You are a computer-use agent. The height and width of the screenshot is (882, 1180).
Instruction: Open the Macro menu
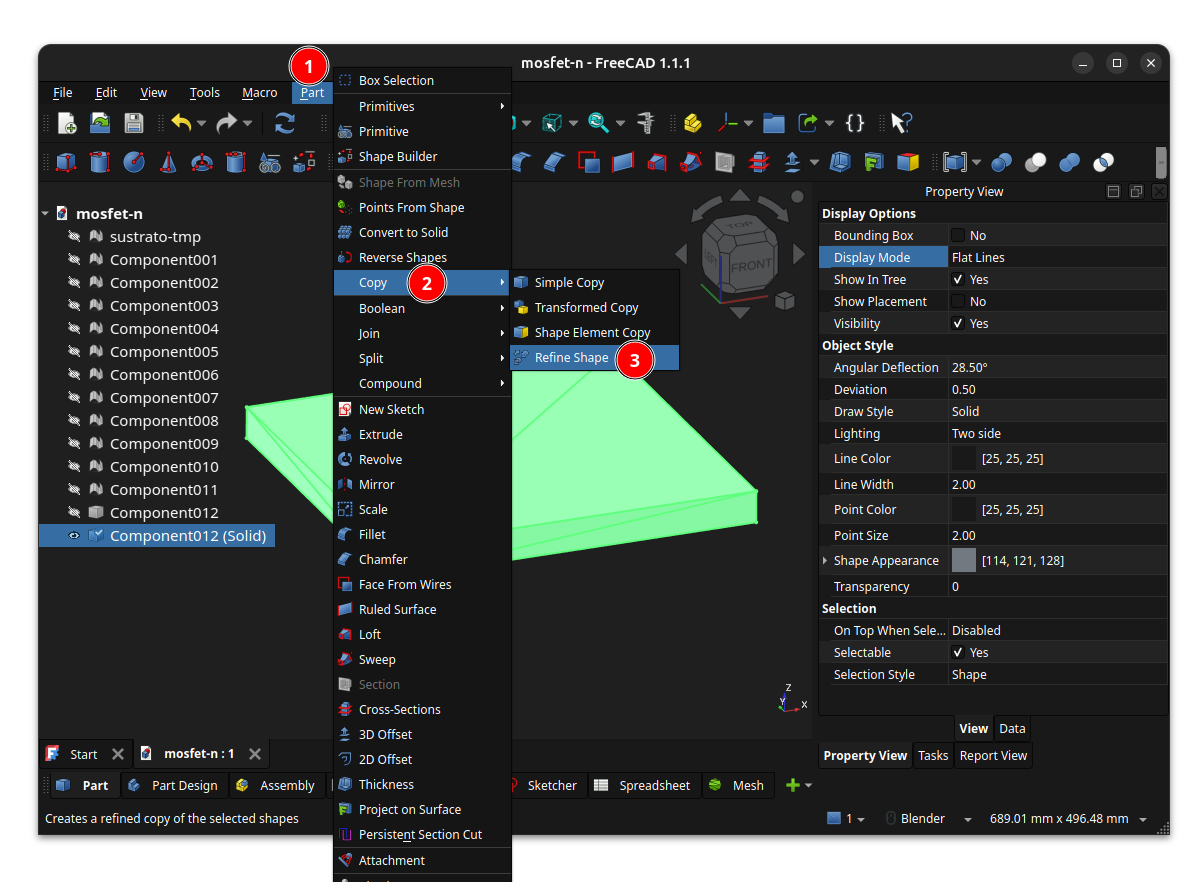[260, 93]
